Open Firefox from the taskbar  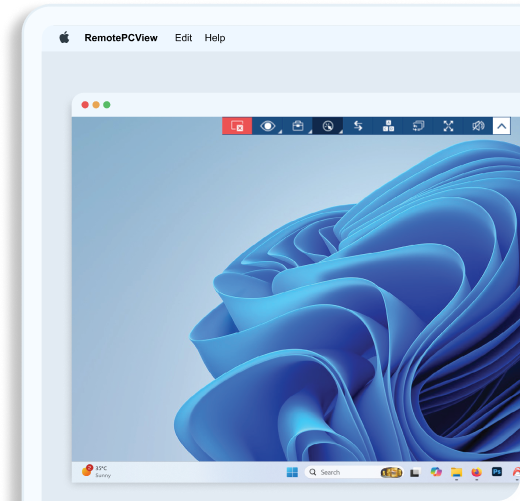(x=477, y=472)
